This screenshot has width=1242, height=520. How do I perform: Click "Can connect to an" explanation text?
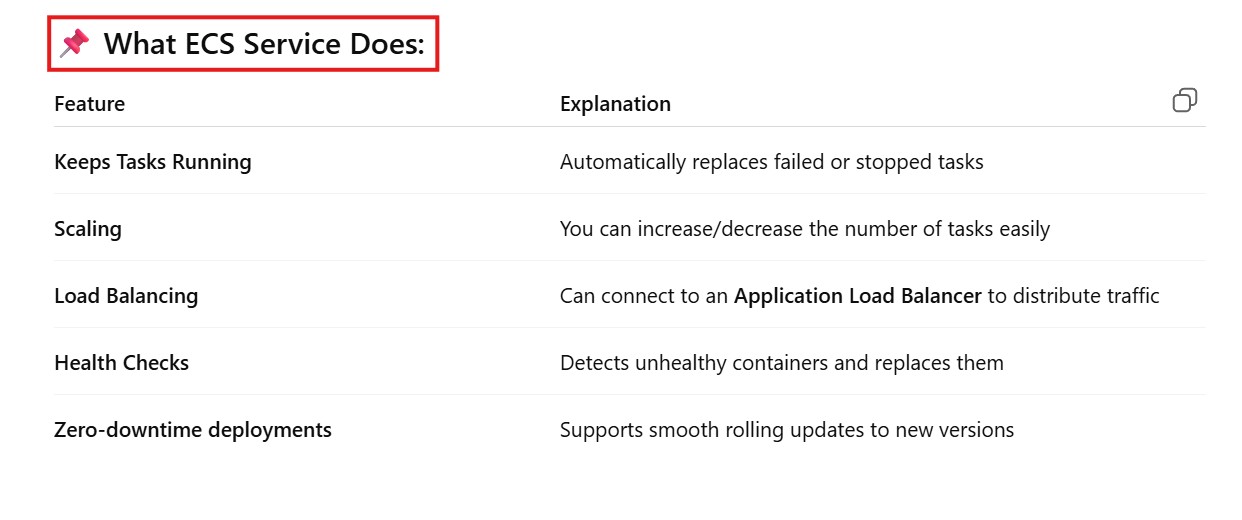[643, 296]
